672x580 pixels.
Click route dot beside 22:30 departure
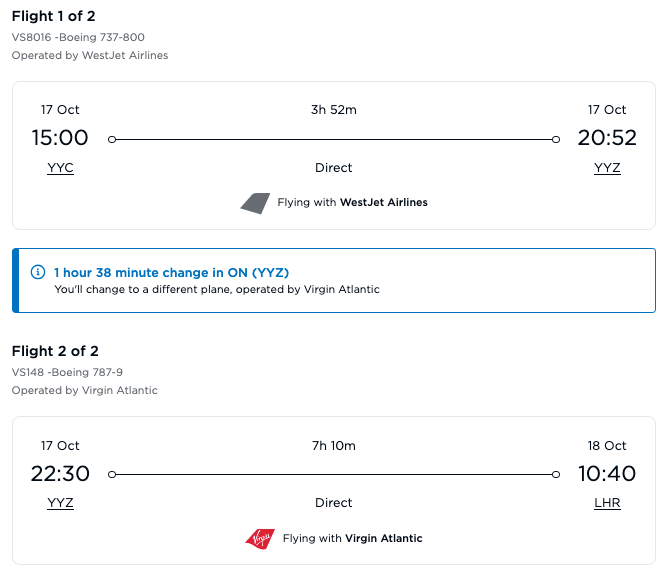pyautogui.click(x=111, y=475)
